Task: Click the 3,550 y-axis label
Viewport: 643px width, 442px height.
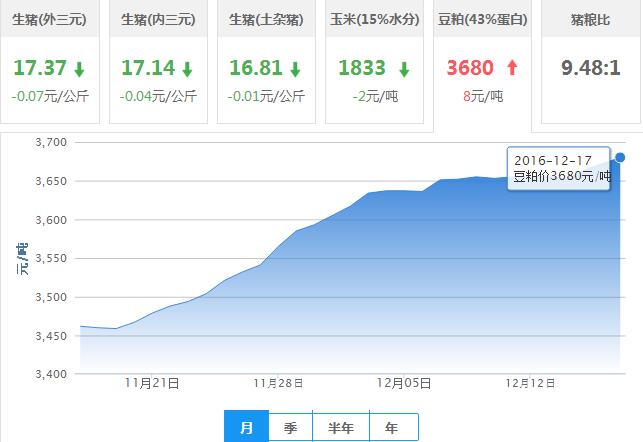Action: [x=51, y=258]
